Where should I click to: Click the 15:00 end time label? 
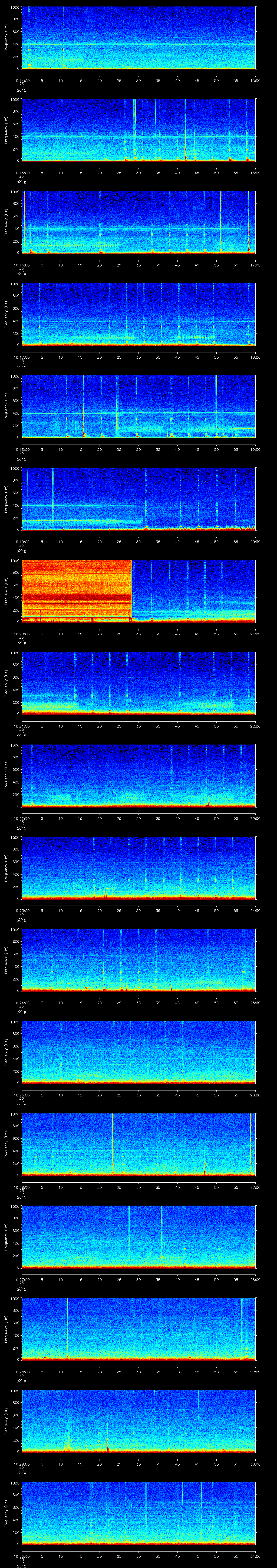click(x=255, y=80)
